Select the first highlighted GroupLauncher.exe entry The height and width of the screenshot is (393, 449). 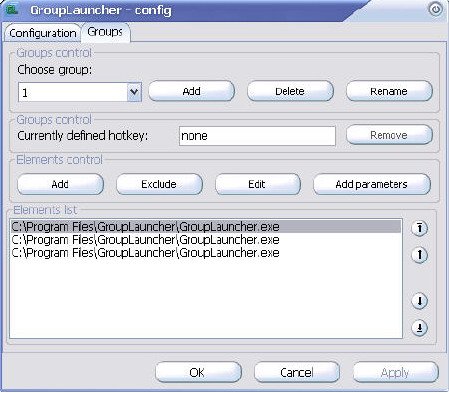pos(206,227)
